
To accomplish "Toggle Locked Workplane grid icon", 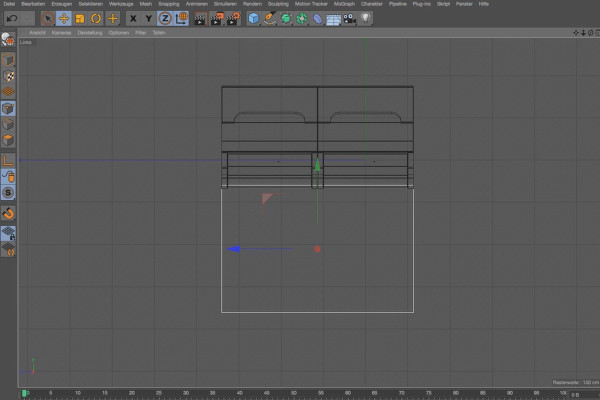I will tap(8, 233).
